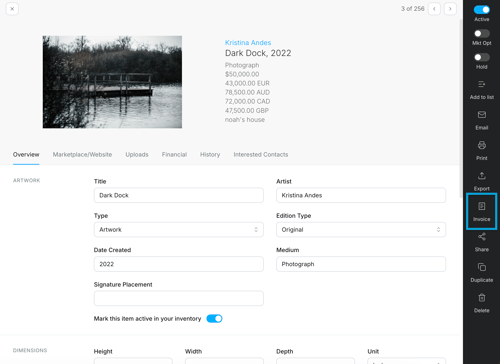Edit the Date Created field 2022
This screenshot has height=364, width=500.
point(179,264)
